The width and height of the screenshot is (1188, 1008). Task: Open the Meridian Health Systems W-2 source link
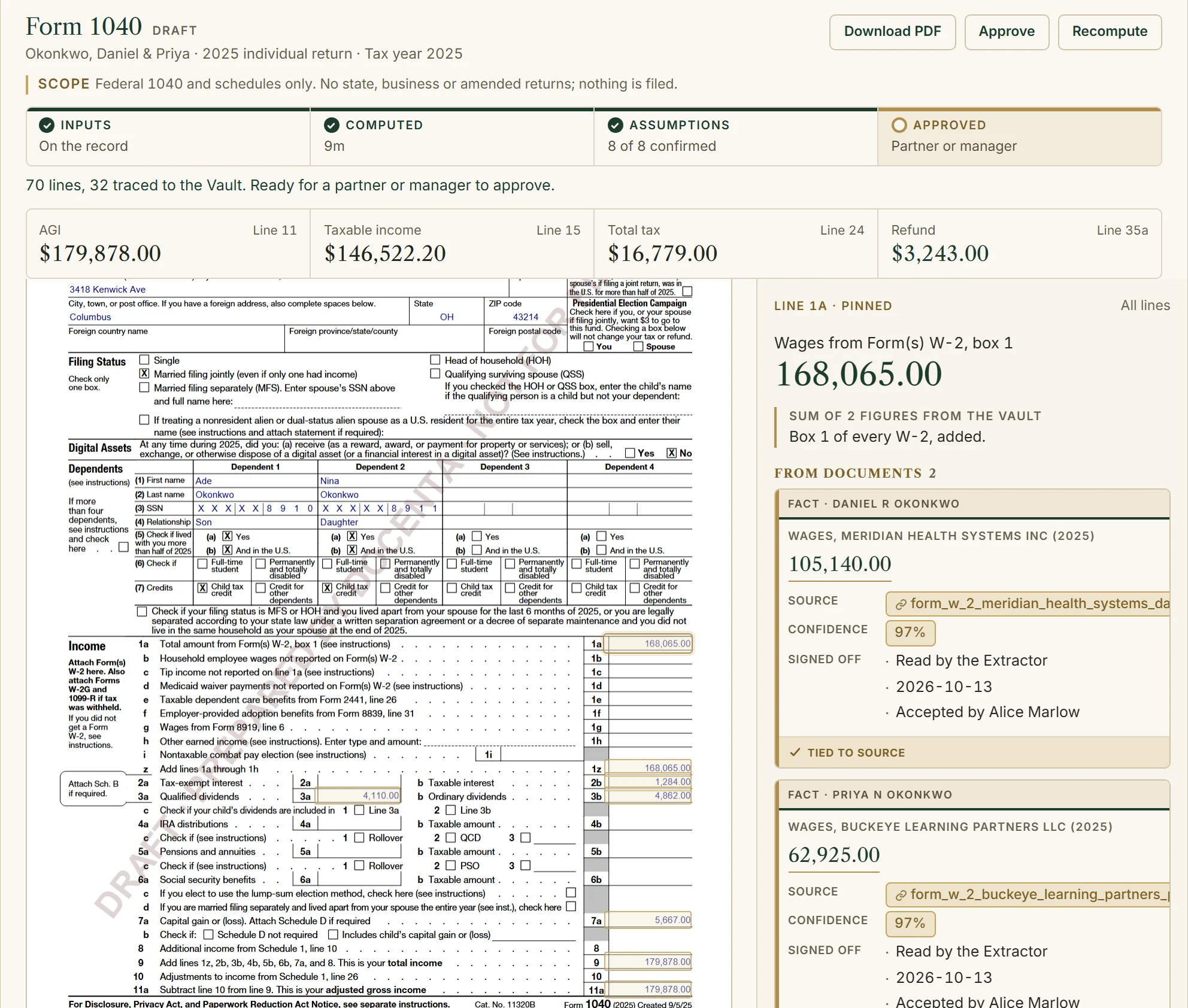[1028, 603]
